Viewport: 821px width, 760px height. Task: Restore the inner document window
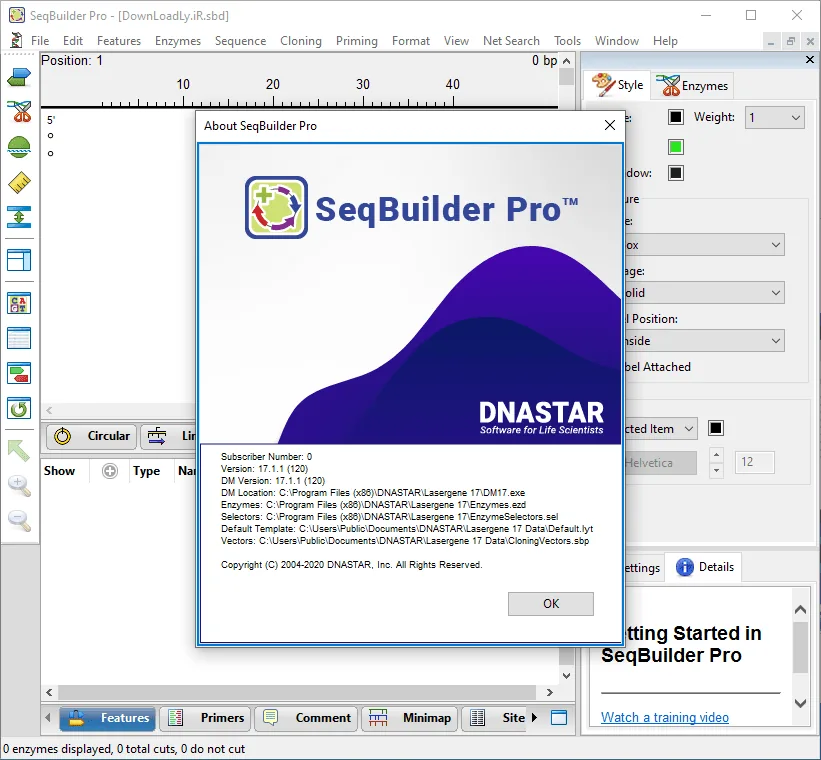click(x=791, y=41)
